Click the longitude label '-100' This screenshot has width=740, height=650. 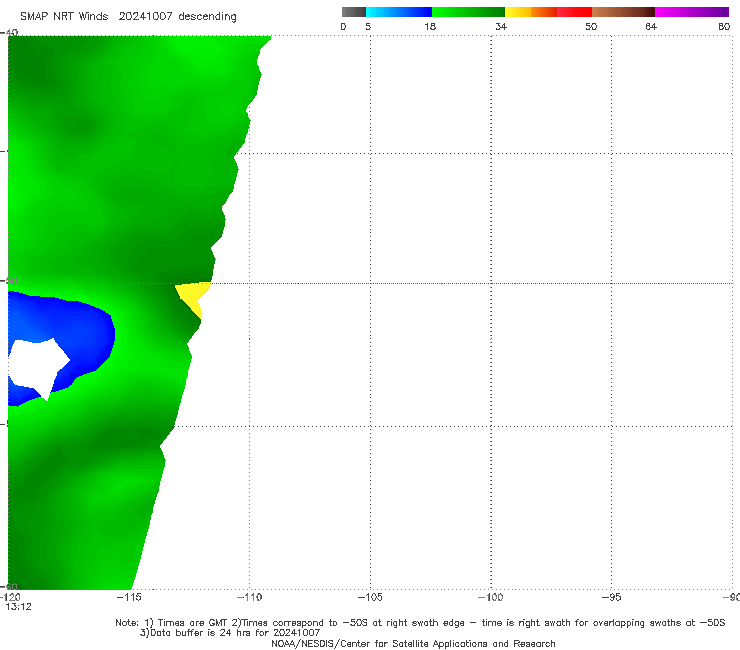[x=490, y=597]
